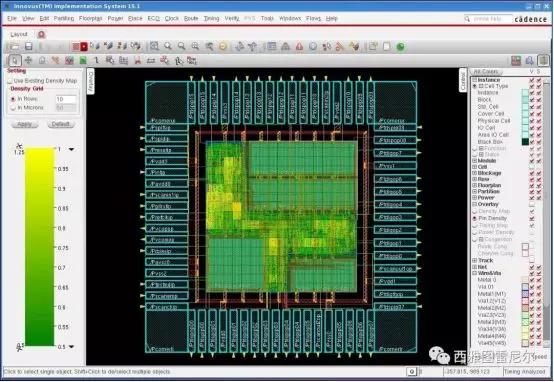Click the Apply button
Image resolution: width=554 pixels, height=382 pixels.
(24, 124)
